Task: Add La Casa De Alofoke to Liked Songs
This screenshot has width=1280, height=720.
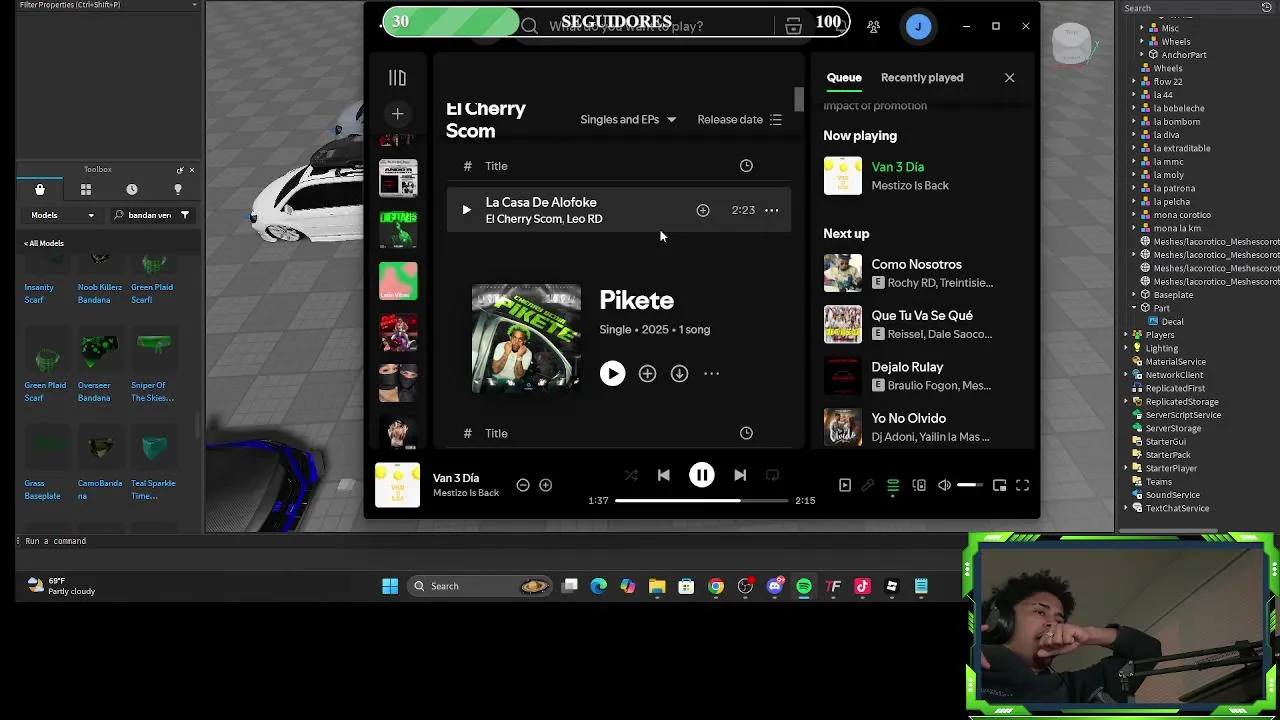Action: point(703,210)
